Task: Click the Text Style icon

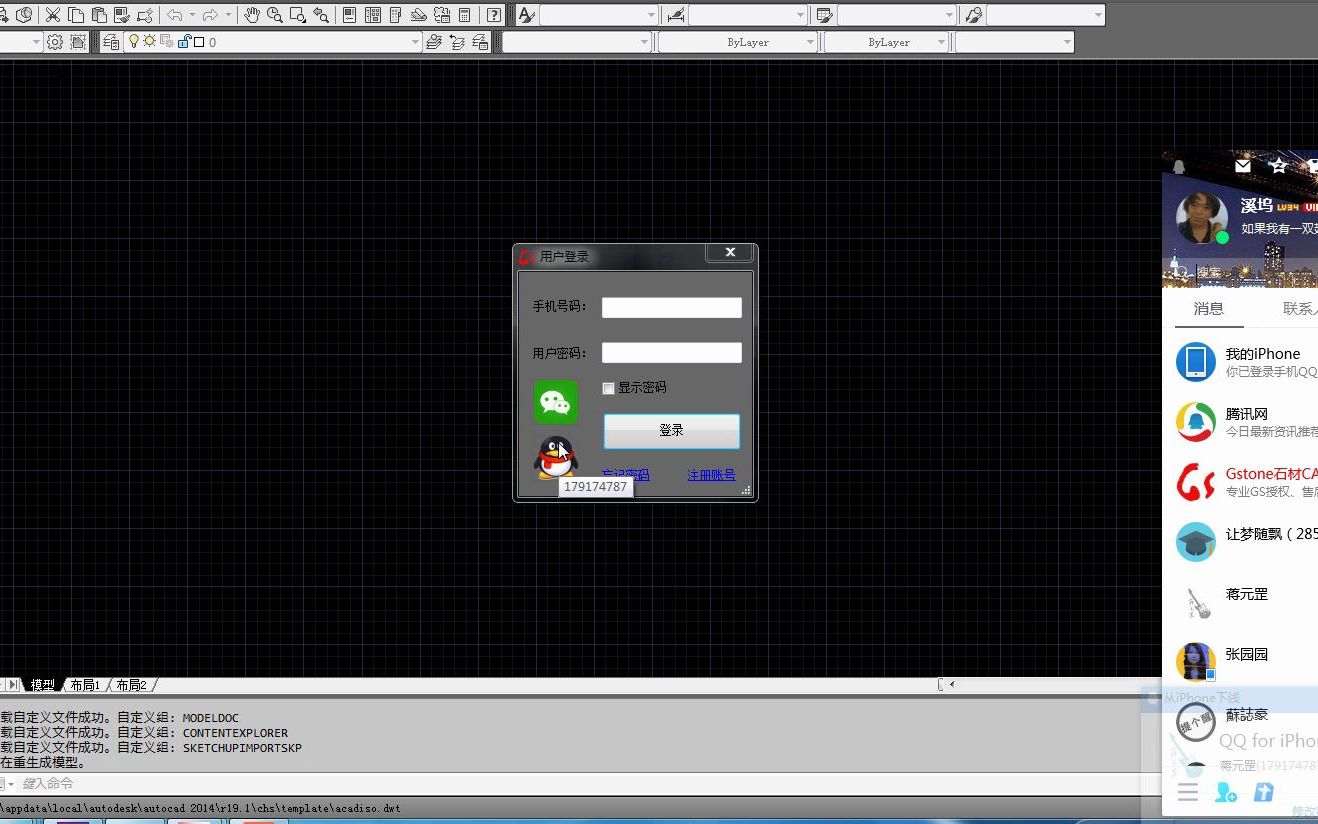Action: click(527, 15)
